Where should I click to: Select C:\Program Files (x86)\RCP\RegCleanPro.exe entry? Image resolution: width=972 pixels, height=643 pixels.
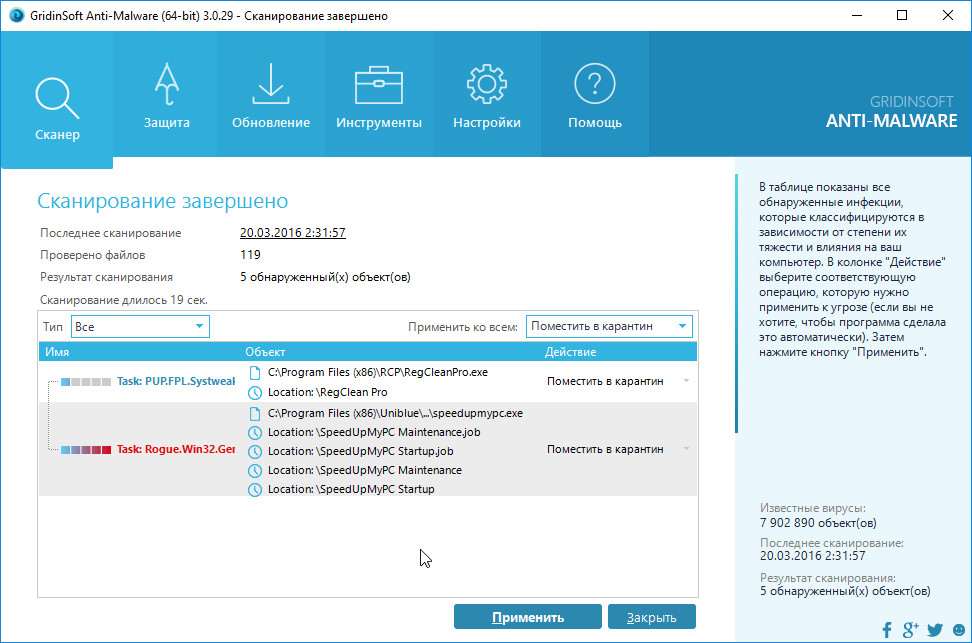378,373
